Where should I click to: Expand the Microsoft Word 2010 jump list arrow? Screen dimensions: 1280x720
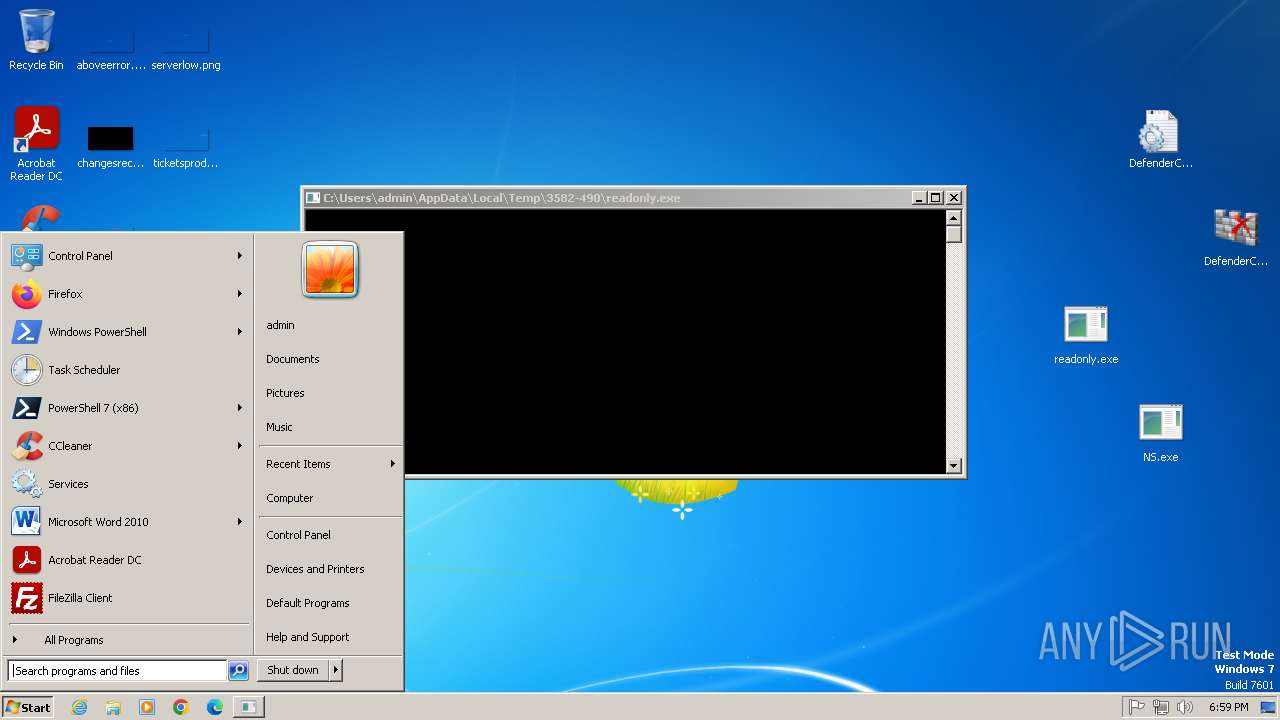click(x=240, y=522)
